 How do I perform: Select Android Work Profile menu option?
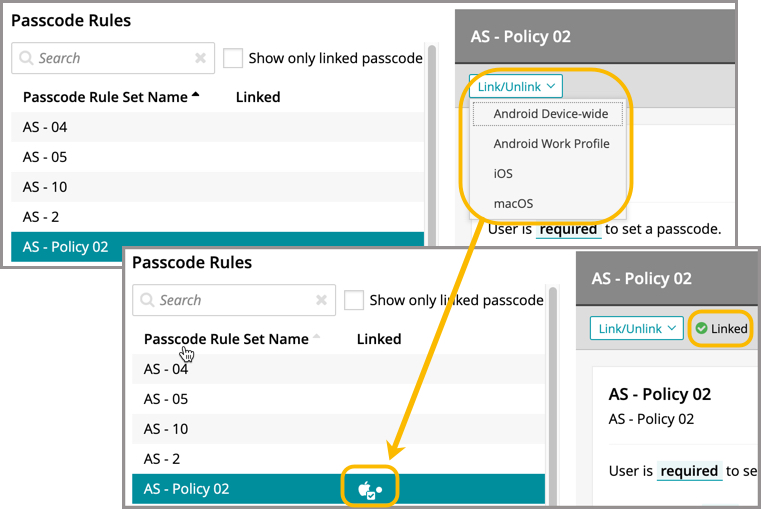tap(551, 144)
